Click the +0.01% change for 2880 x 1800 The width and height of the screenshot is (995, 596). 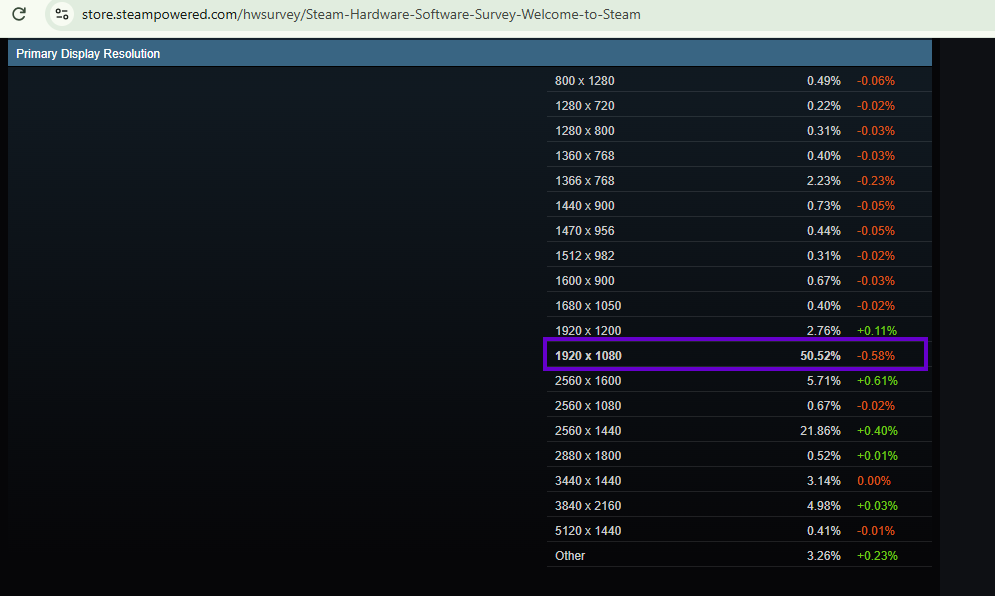pos(877,456)
